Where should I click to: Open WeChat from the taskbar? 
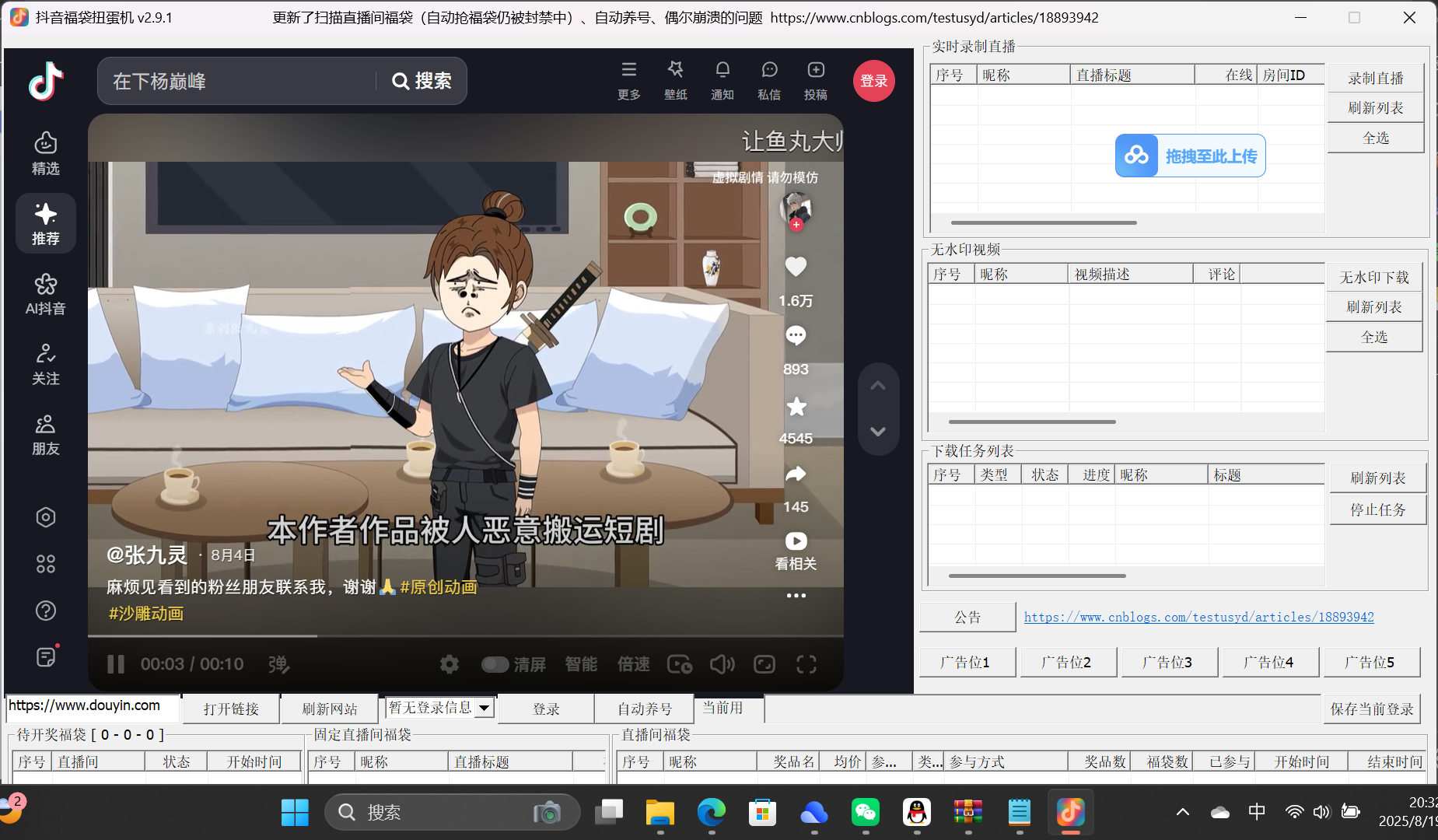[x=866, y=811]
